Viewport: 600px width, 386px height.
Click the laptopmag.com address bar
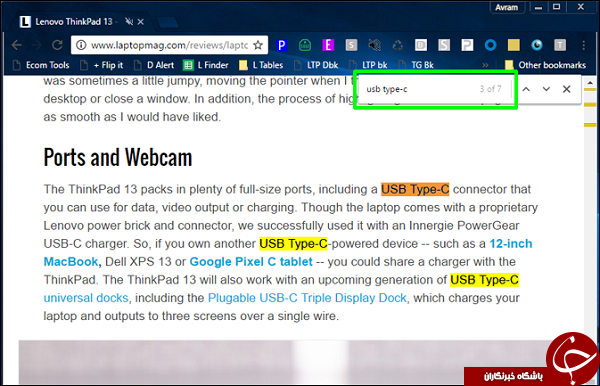click(x=169, y=45)
